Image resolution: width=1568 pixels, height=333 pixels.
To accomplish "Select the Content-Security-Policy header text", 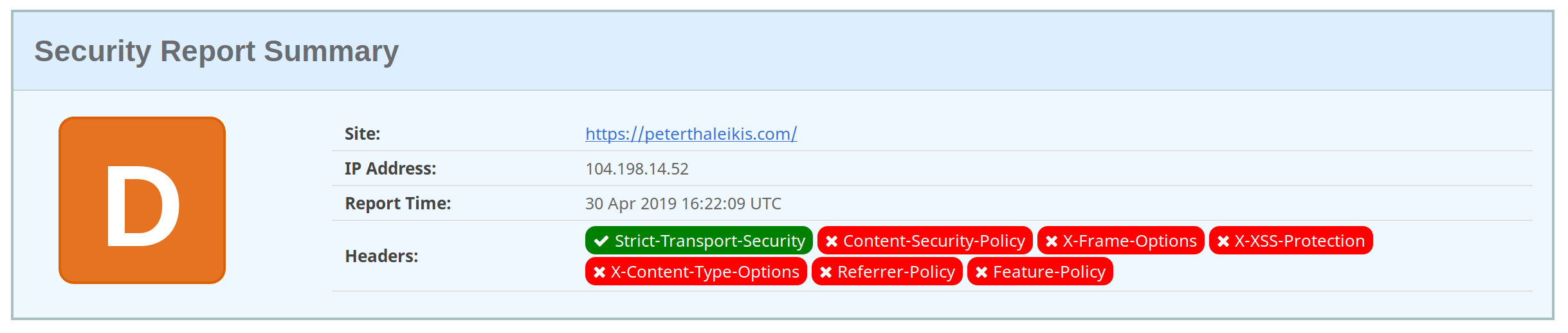I will (934, 241).
